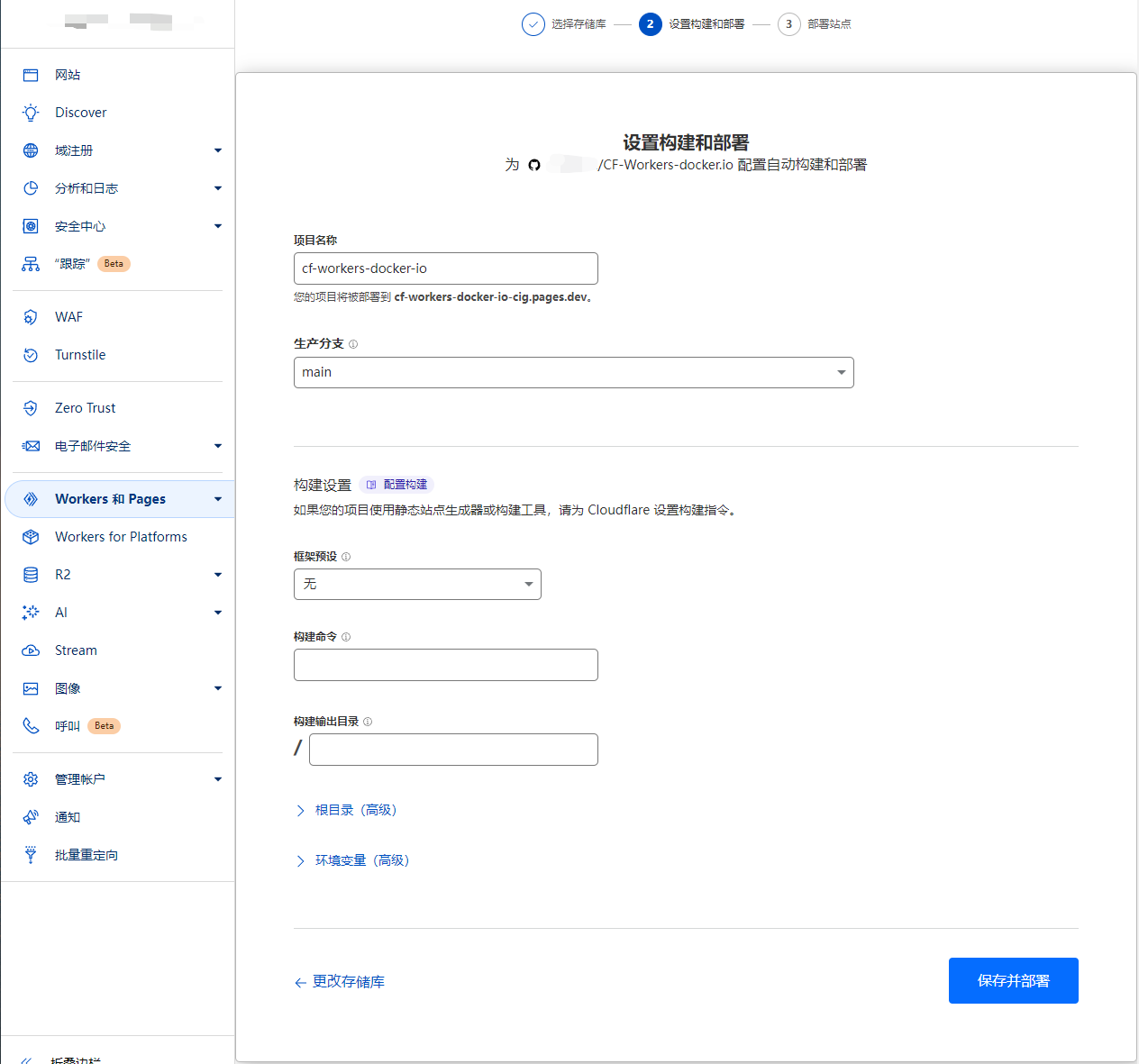The height and width of the screenshot is (1064, 1139).
Task: Click the 生产分支 info icon
Action: coord(353,344)
